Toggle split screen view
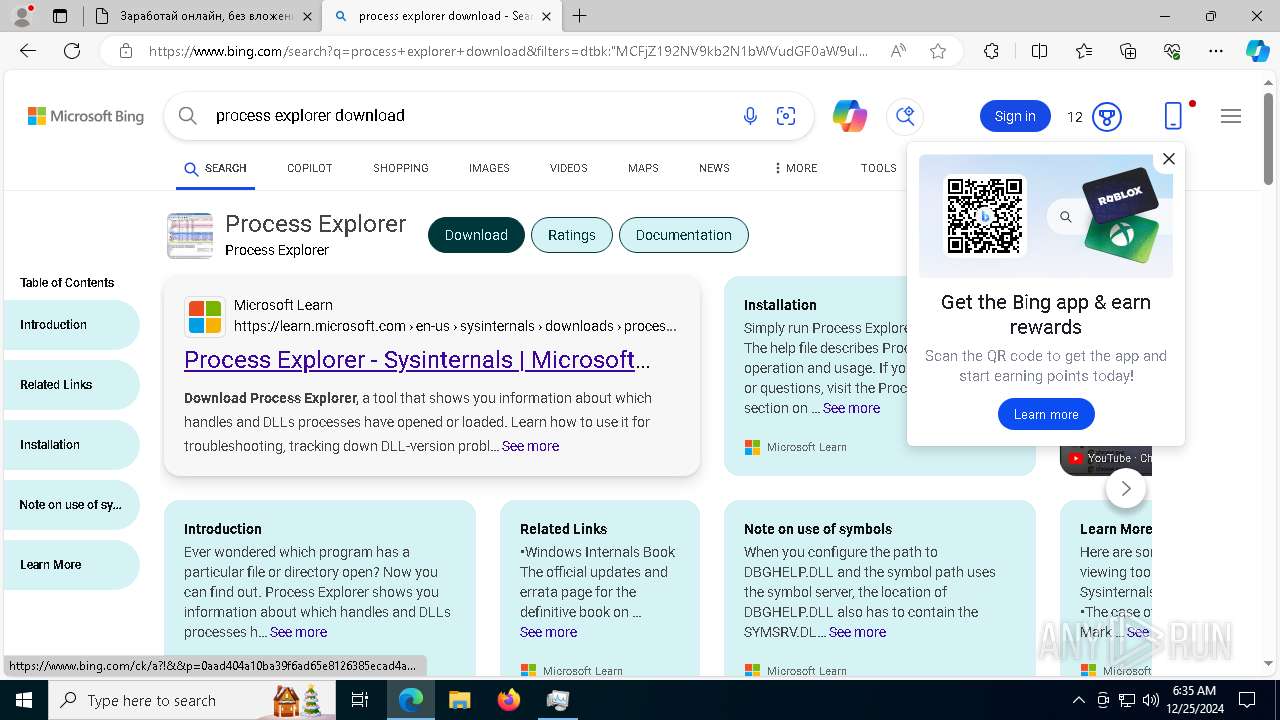Viewport: 1280px width, 720px height. coord(1039,51)
